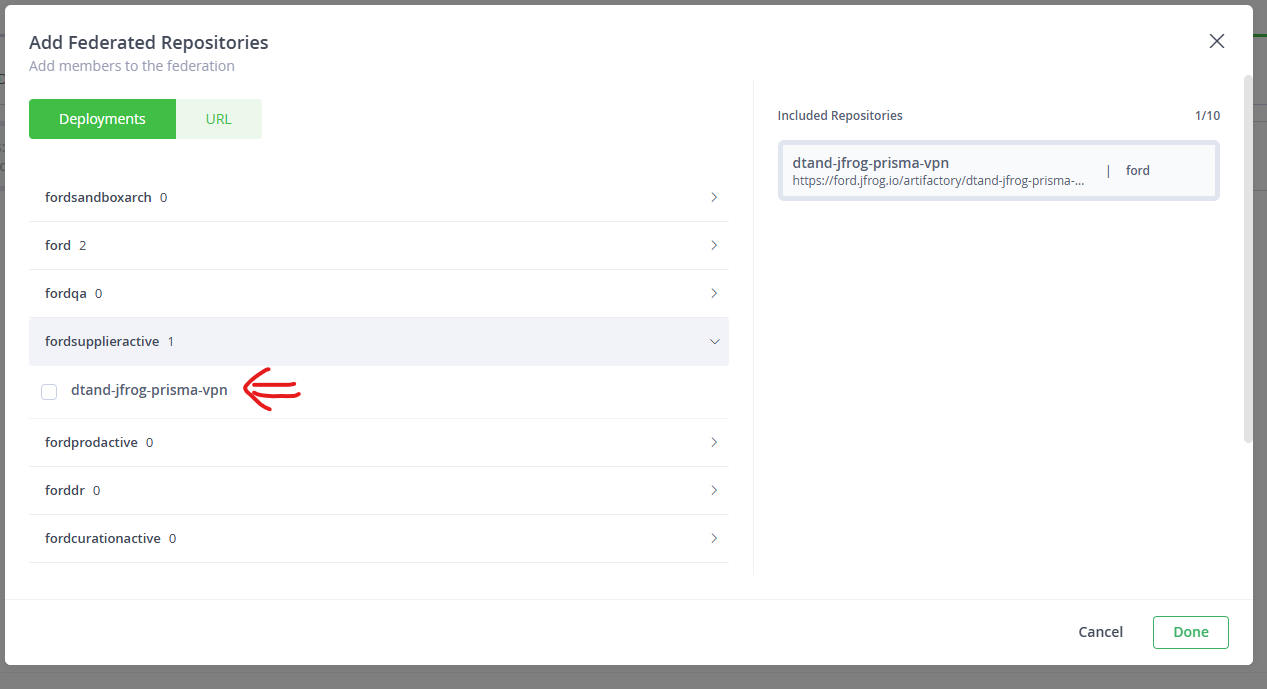Click the Cancel button
The width and height of the screenshot is (1267, 689).
[x=1100, y=632]
